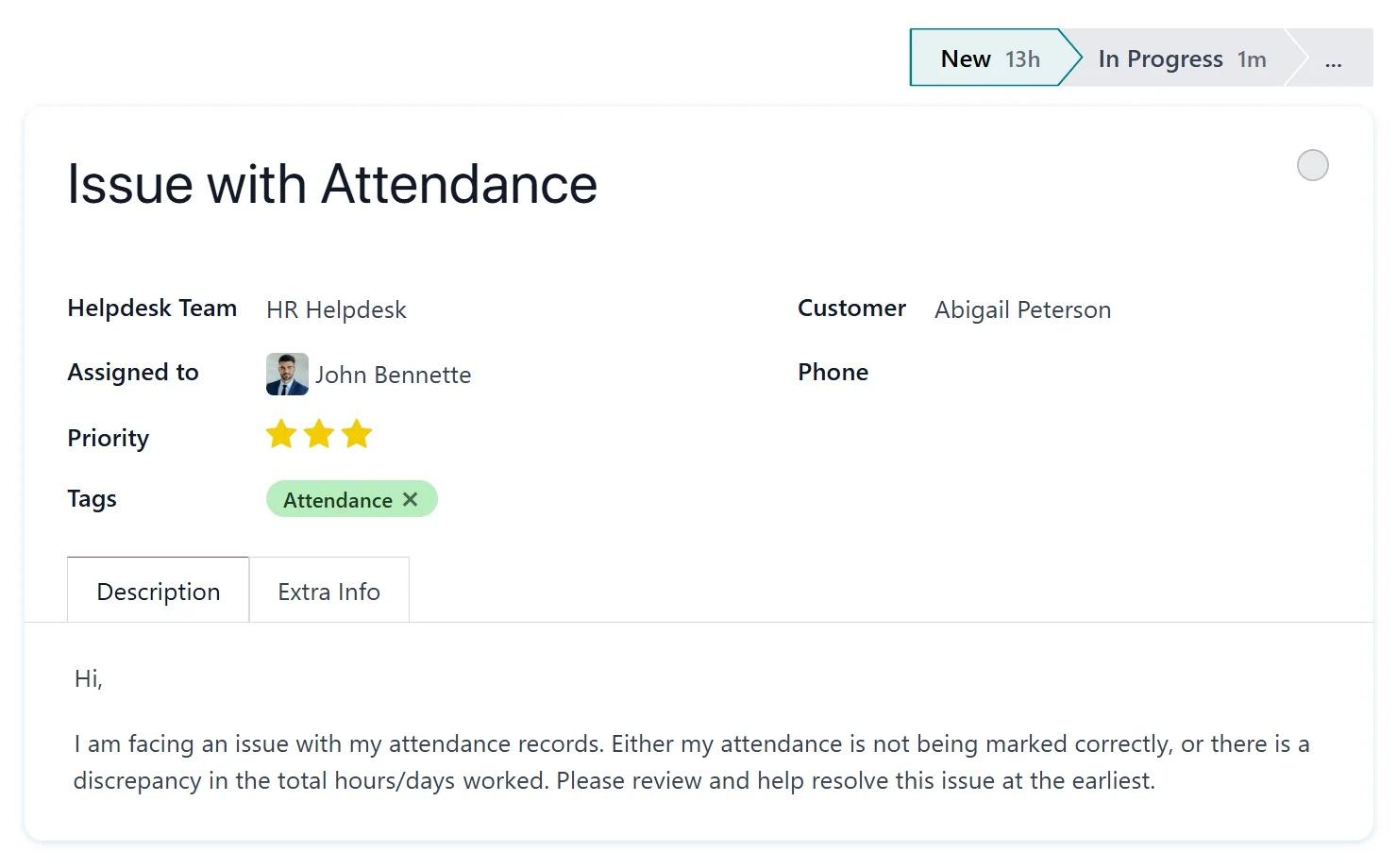Click the second priority star
This screenshot has height=868, width=1397.
click(x=319, y=435)
